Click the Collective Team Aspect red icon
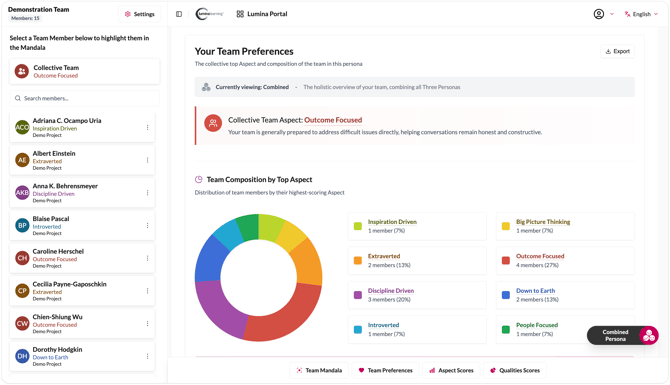This screenshot has width=670, height=385. point(213,123)
